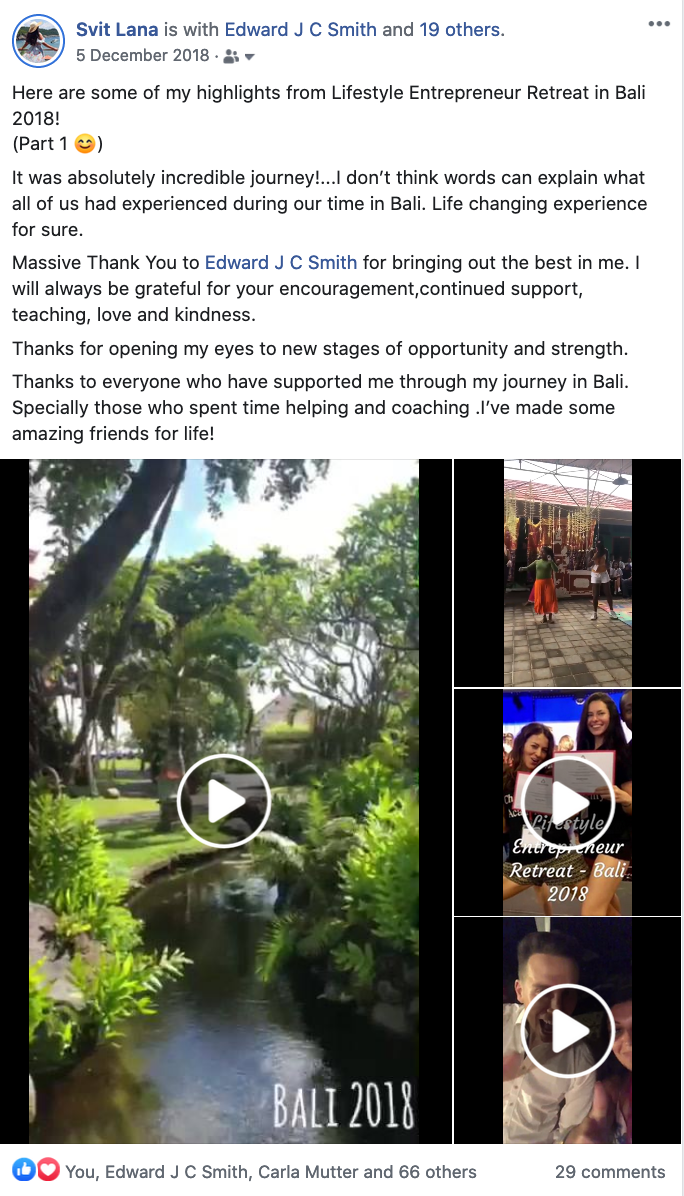Play the large Bali 2018 garden video
This screenshot has height=1196, width=684.
[x=223, y=801]
